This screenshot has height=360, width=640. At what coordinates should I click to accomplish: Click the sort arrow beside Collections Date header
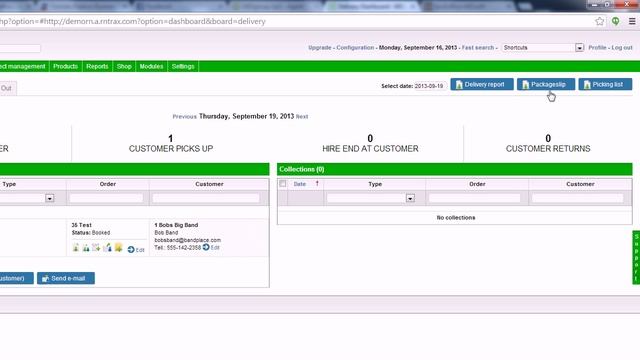point(317,184)
